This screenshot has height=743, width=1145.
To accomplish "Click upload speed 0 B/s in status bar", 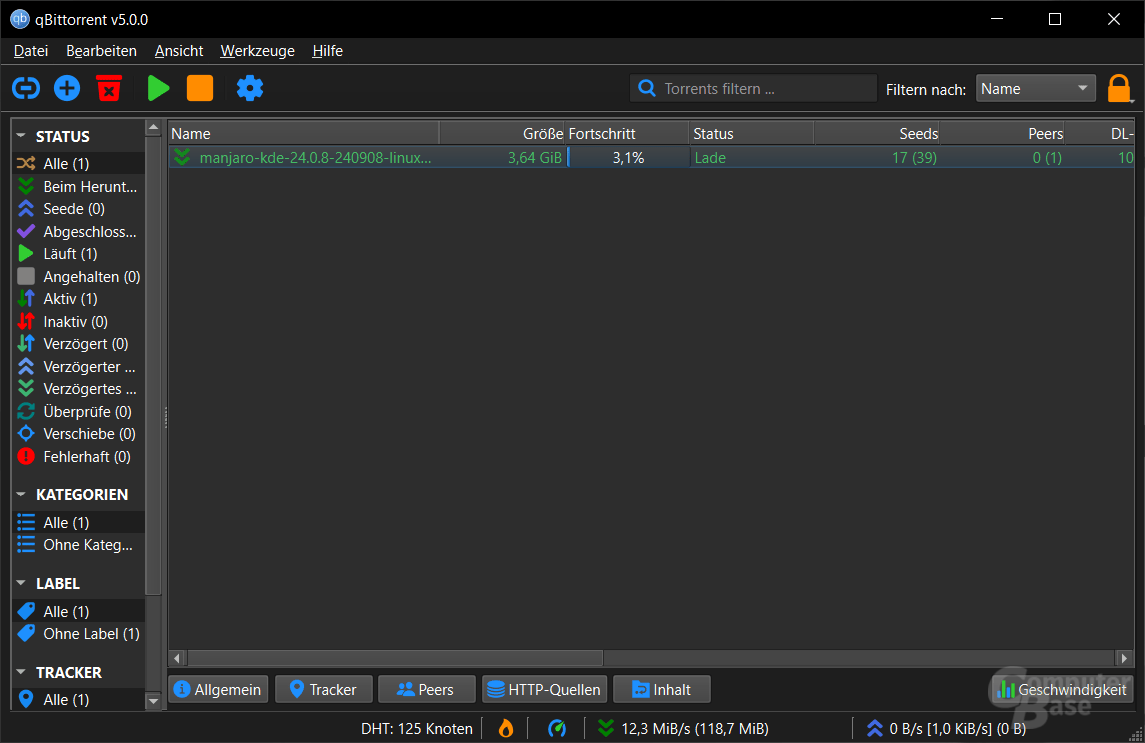I will 946,728.
